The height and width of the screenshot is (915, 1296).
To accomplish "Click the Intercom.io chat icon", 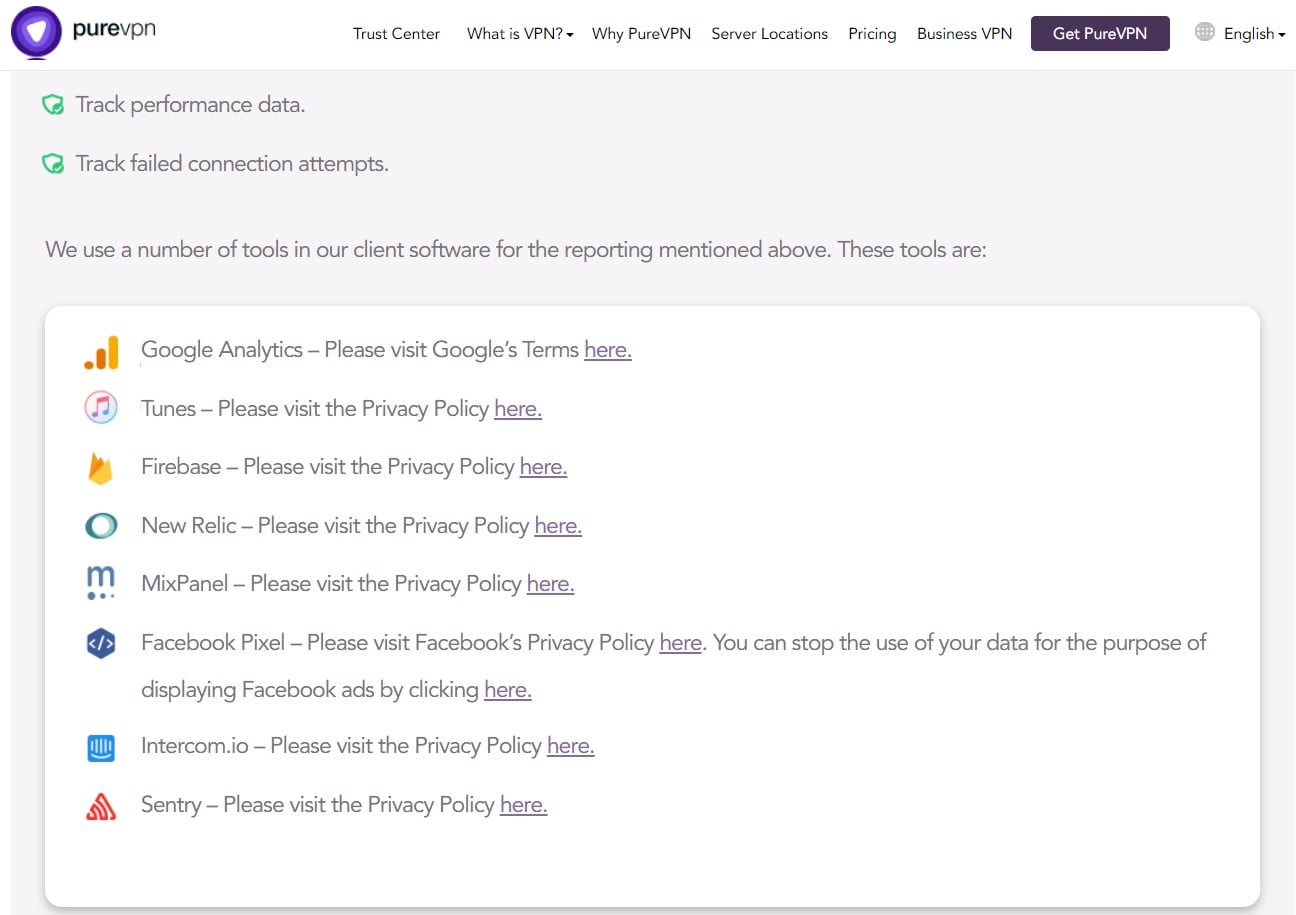I will coord(101,747).
